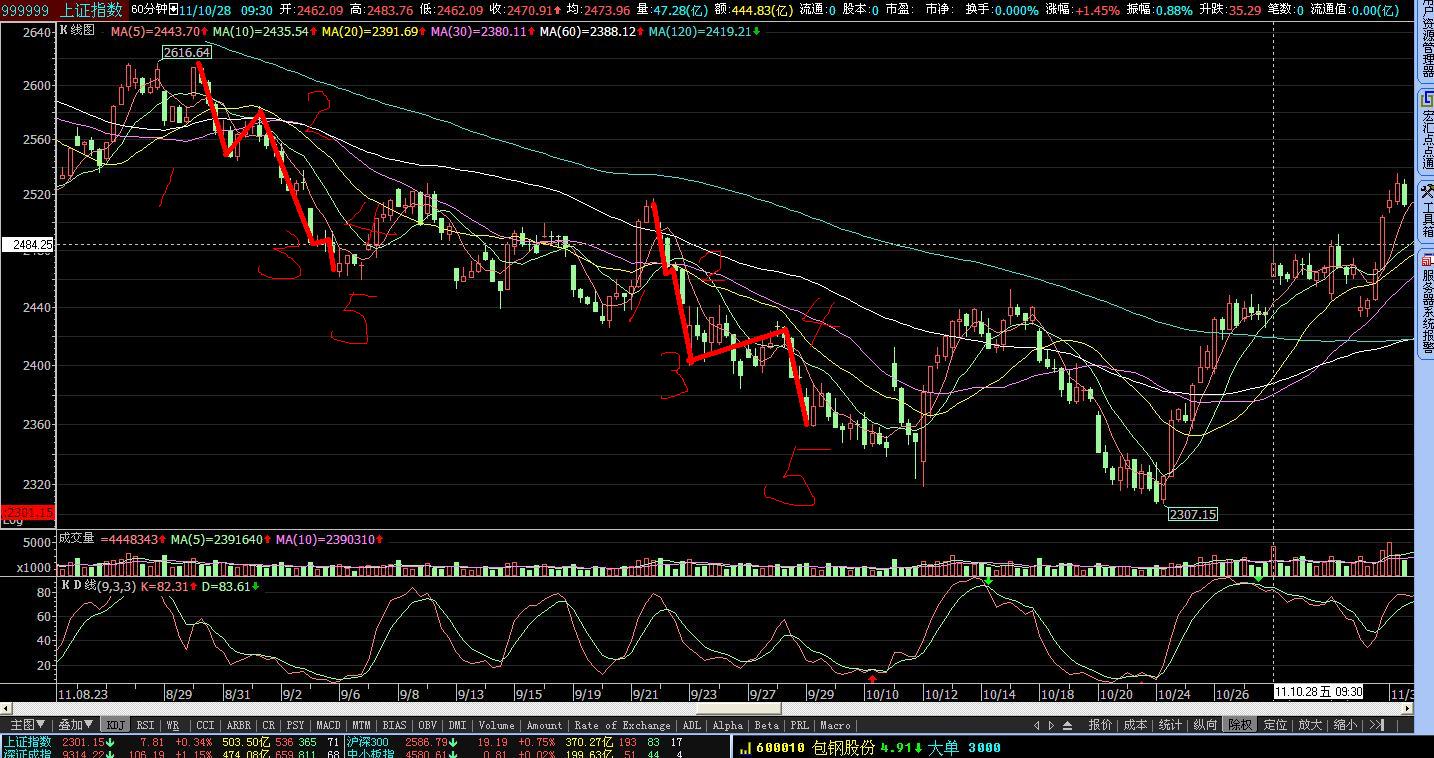Image resolution: width=1434 pixels, height=758 pixels.
Task: Click the 600010 code in the ticker bar
Action: (x=780, y=747)
